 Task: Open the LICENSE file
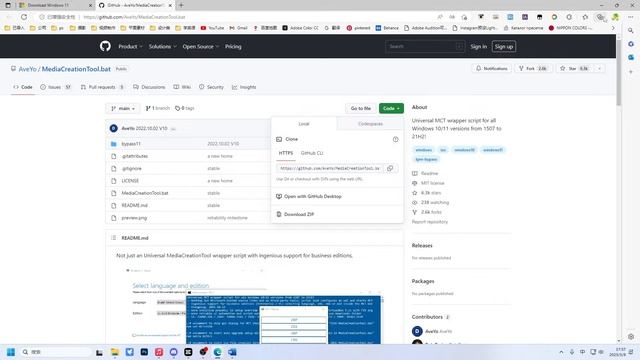[x=130, y=180]
